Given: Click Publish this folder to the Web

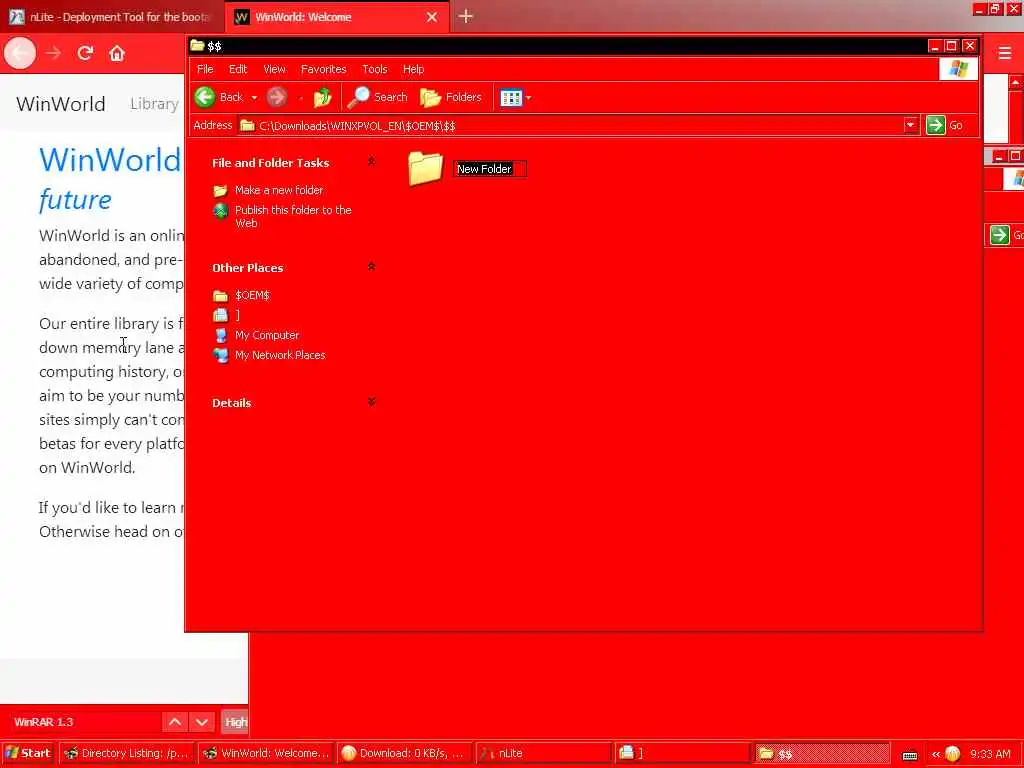Looking at the screenshot, I should pyautogui.click(x=293, y=216).
